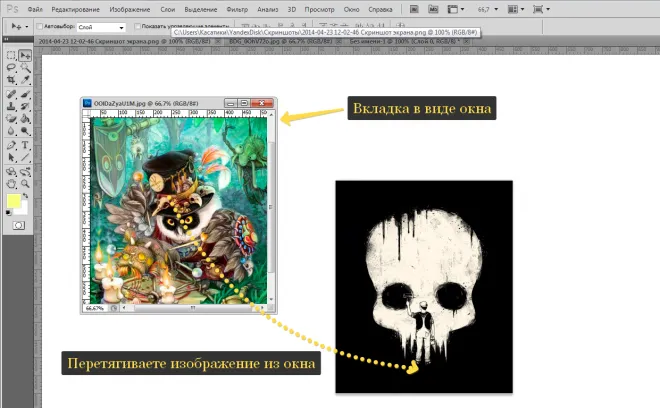
Task: Swap foreground and background colors
Action: point(26,196)
